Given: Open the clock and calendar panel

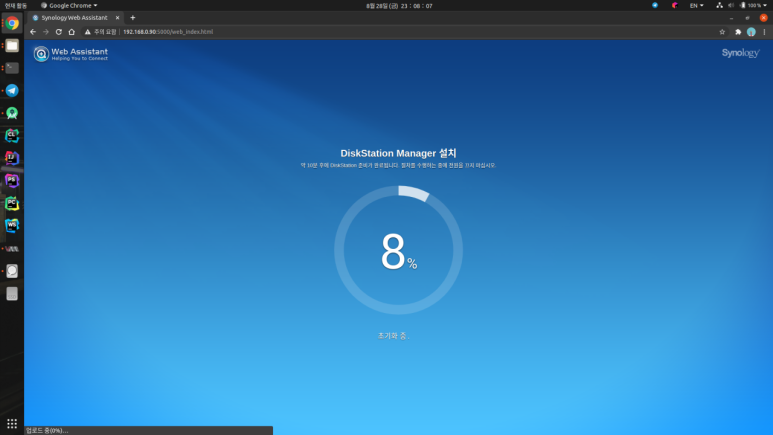Looking at the screenshot, I should point(399,6).
